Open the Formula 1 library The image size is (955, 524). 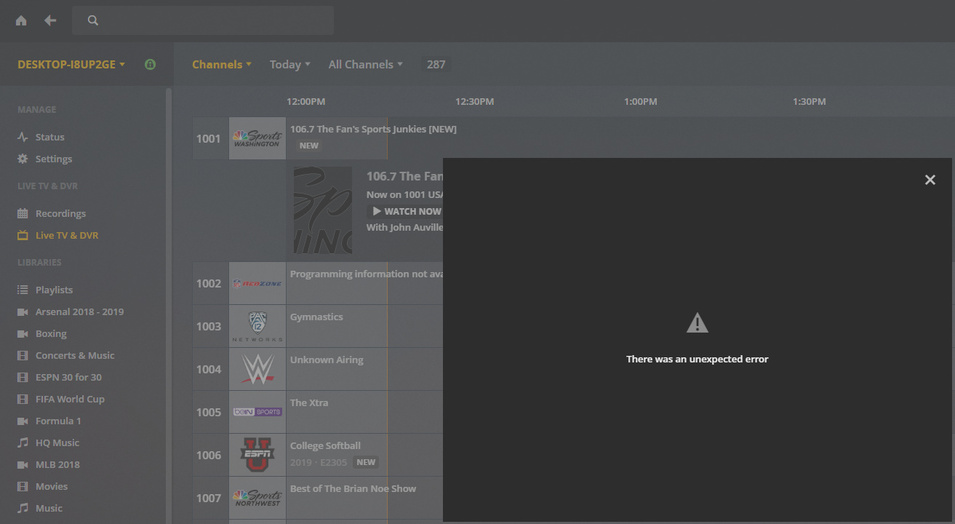tap(58, 421)
